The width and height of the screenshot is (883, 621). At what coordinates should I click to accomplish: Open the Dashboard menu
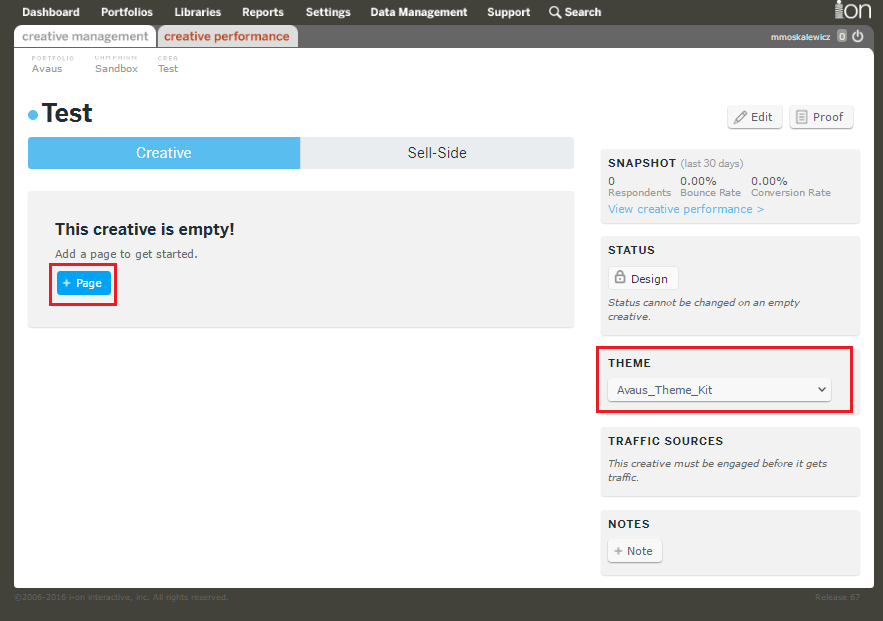tap(51, 12)
